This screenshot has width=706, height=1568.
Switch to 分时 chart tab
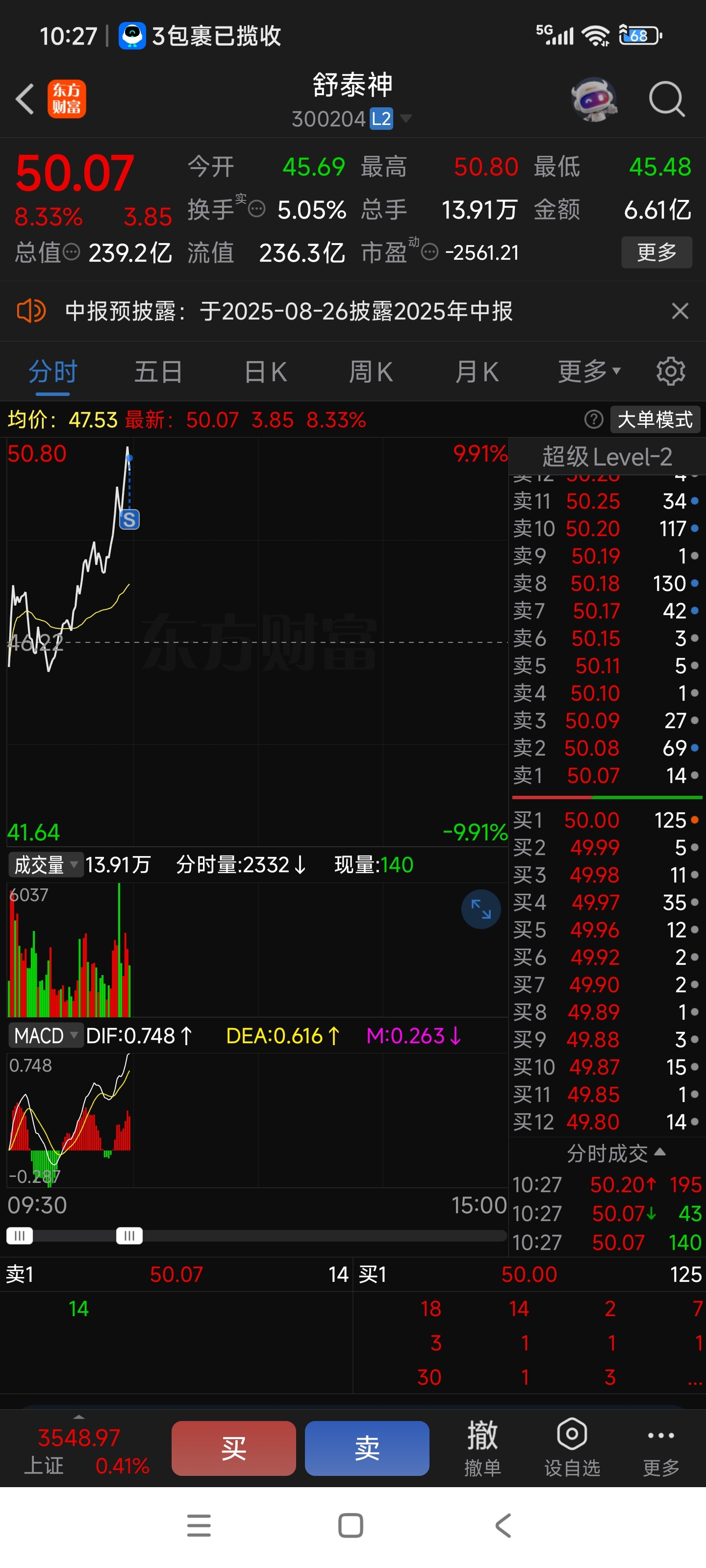[x=53, y=371]
